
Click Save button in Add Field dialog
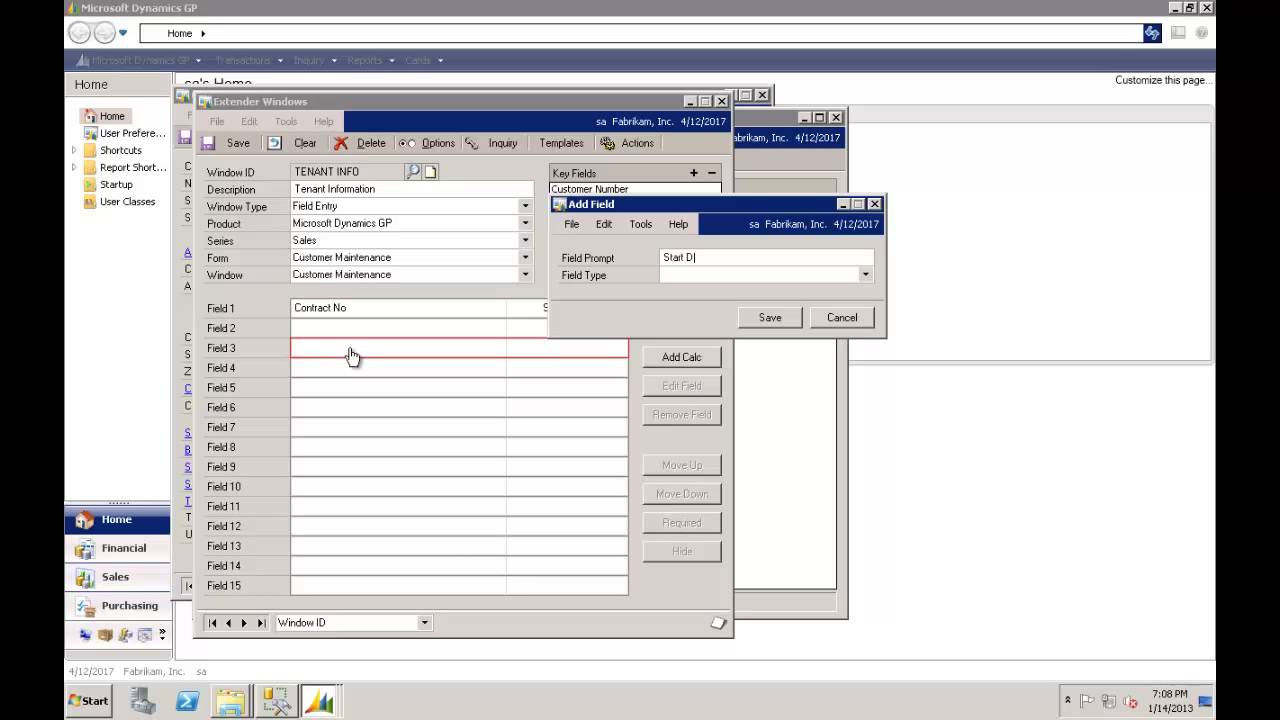pyautogui.click(x=770, y=317)
